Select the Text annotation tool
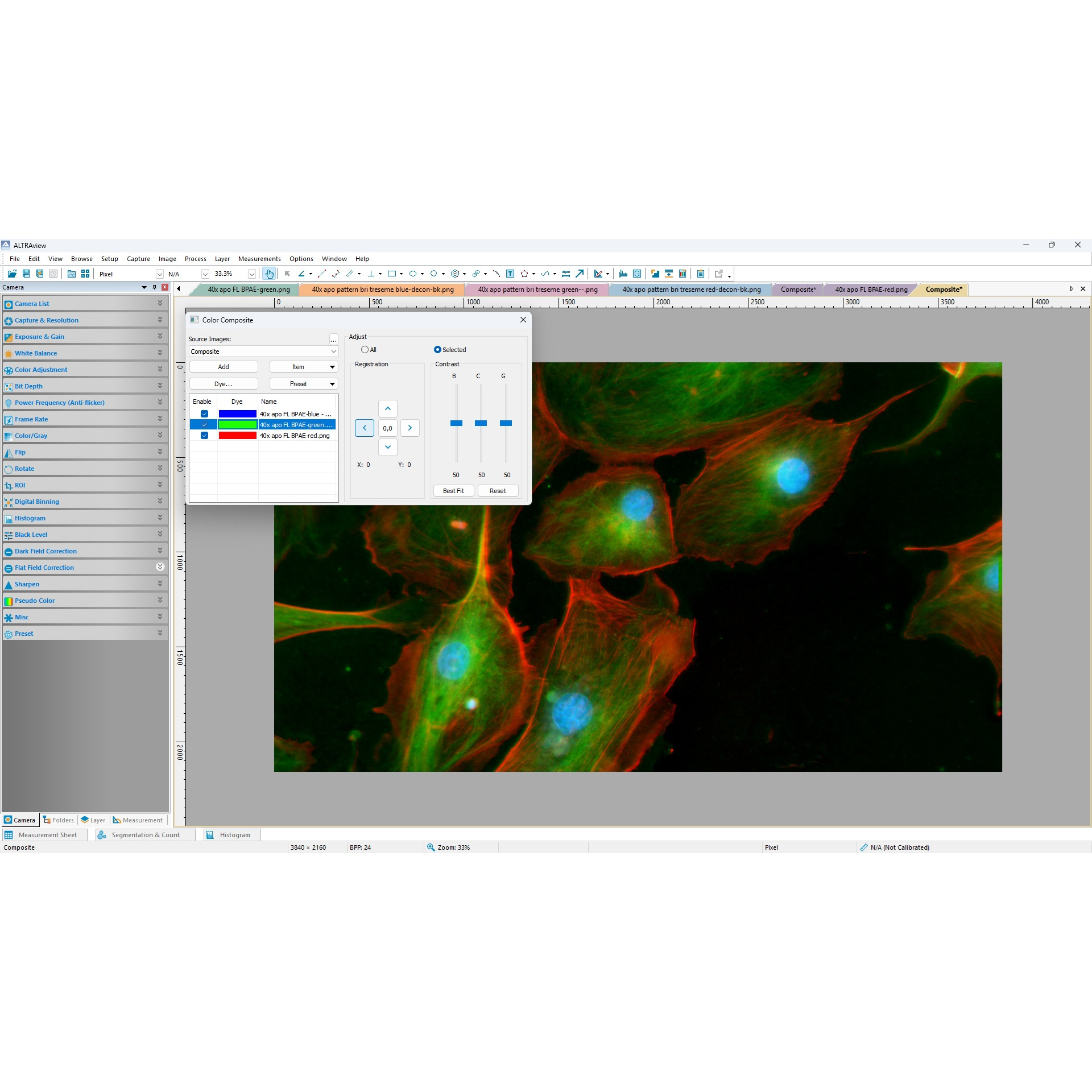1092x1092 pixels. pyautogui.click(x=510, y=274)
